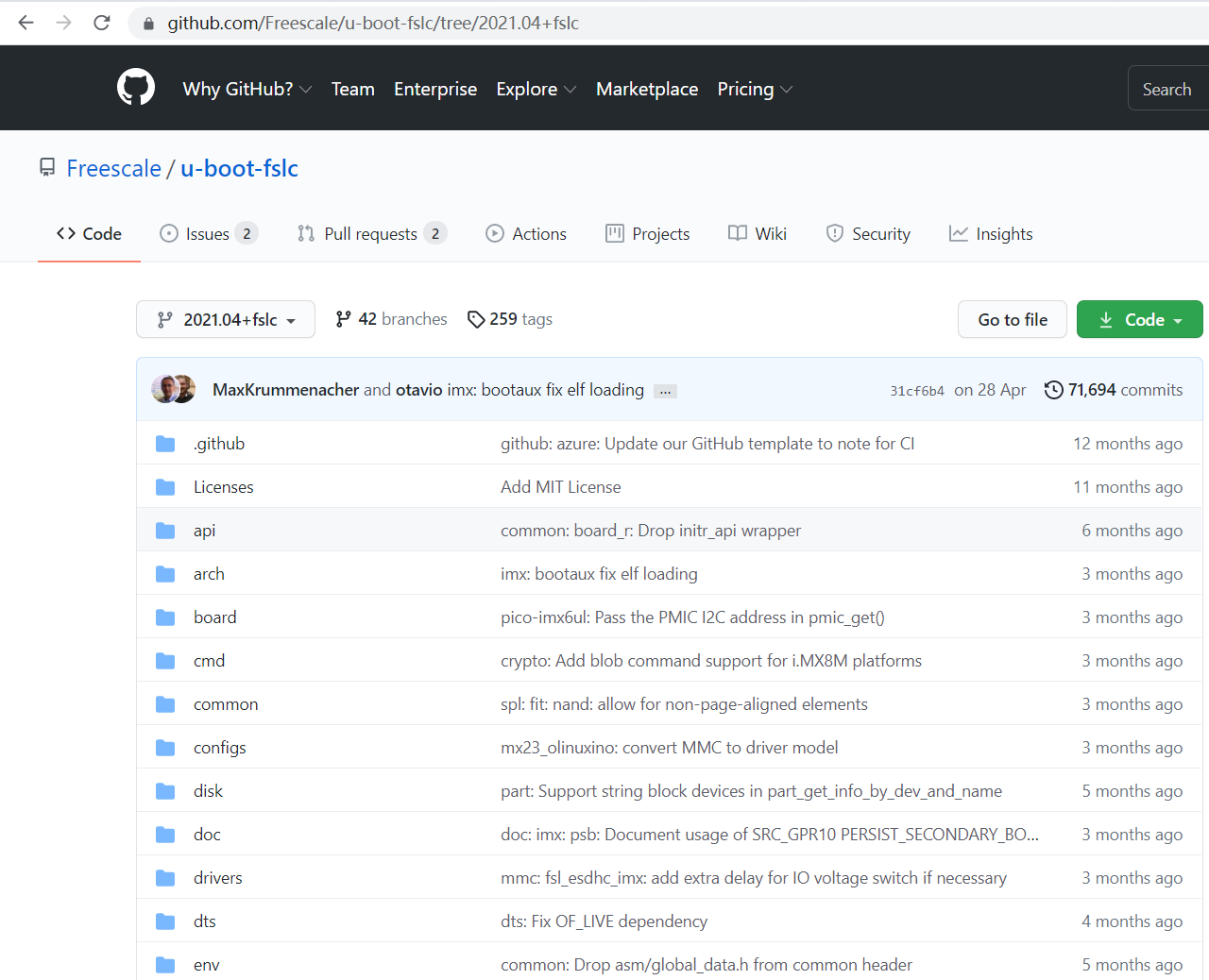
Task: Click the tag icon beside 259 tags
Action: point(476,319)
